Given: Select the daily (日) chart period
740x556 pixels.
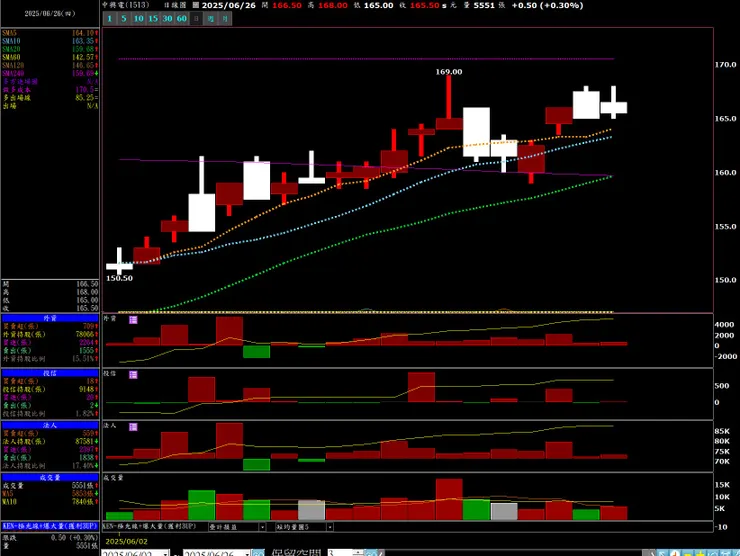Looking at the screenshot, I should click(196, 19).
